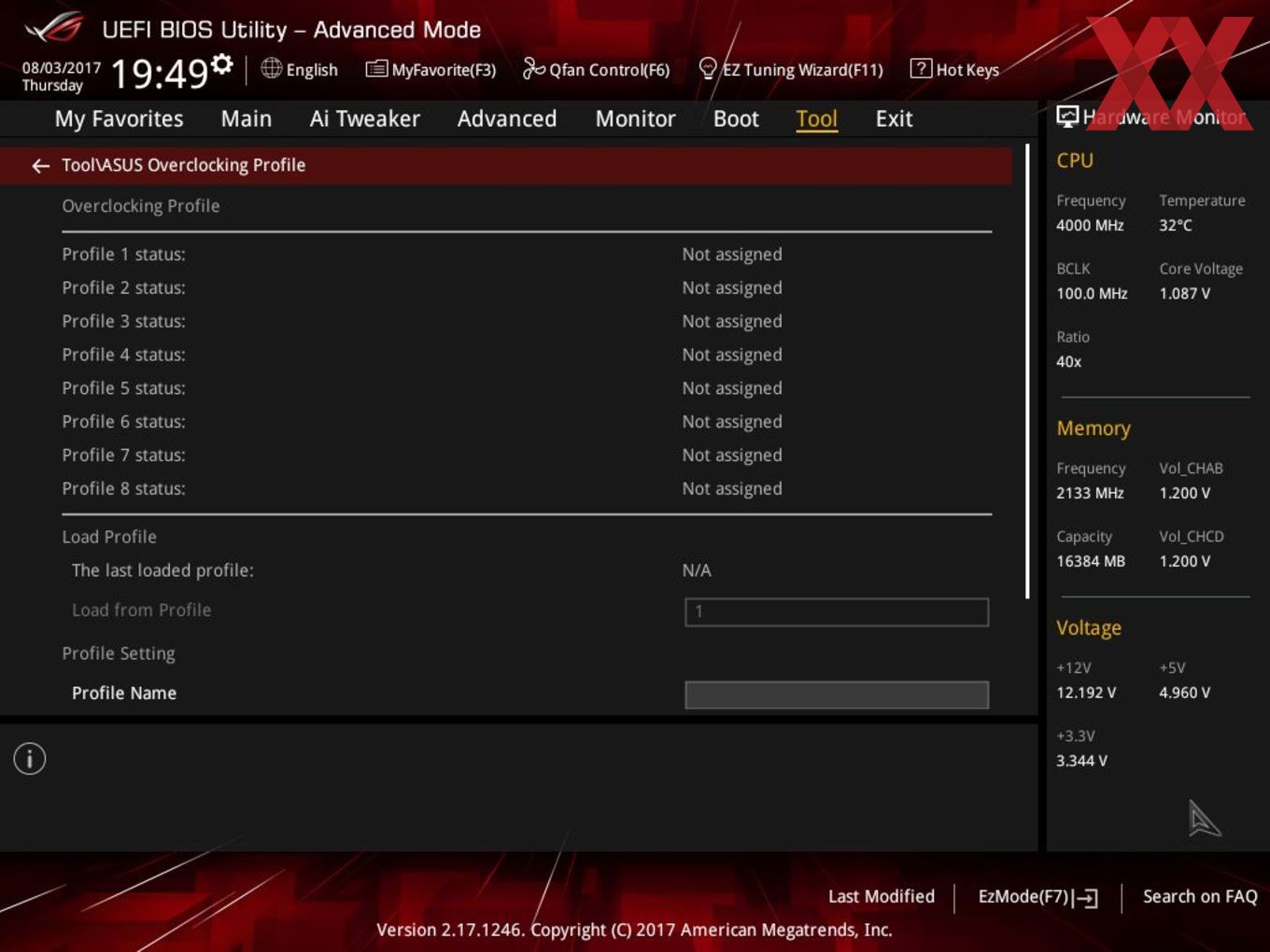Select Profile 3 status row
The image size is (1270, 952).
click(527, 321)
